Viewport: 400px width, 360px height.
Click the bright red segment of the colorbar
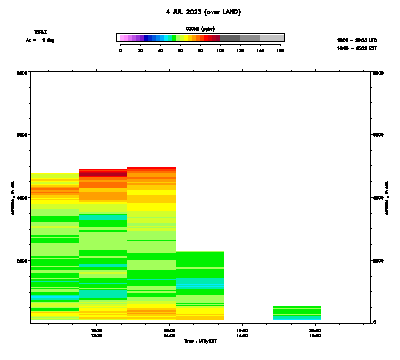point(206,38)
